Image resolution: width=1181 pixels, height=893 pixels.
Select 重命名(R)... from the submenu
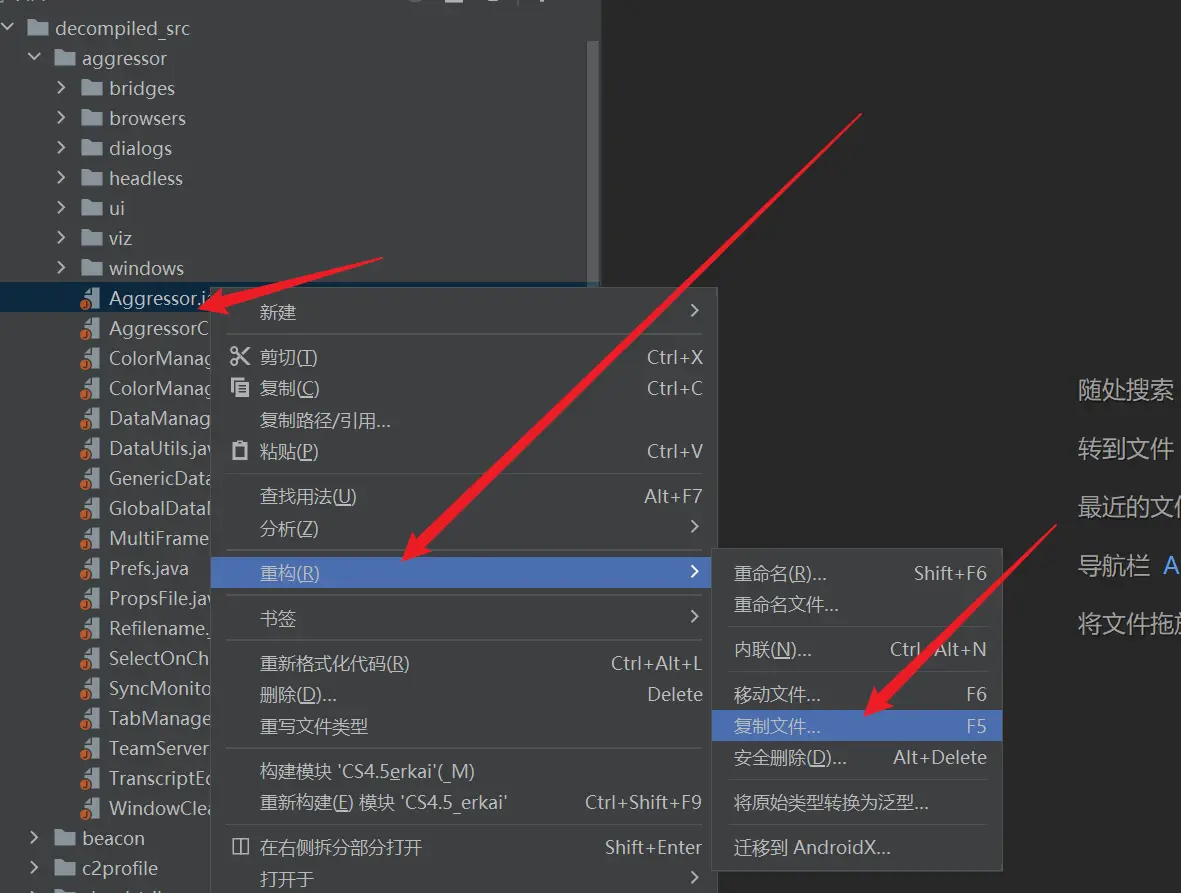click(x=780, y=573)
